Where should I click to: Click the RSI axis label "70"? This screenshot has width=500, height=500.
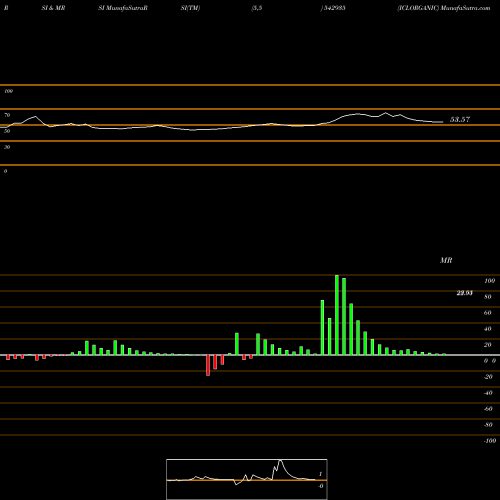click(x=7, y=115)
